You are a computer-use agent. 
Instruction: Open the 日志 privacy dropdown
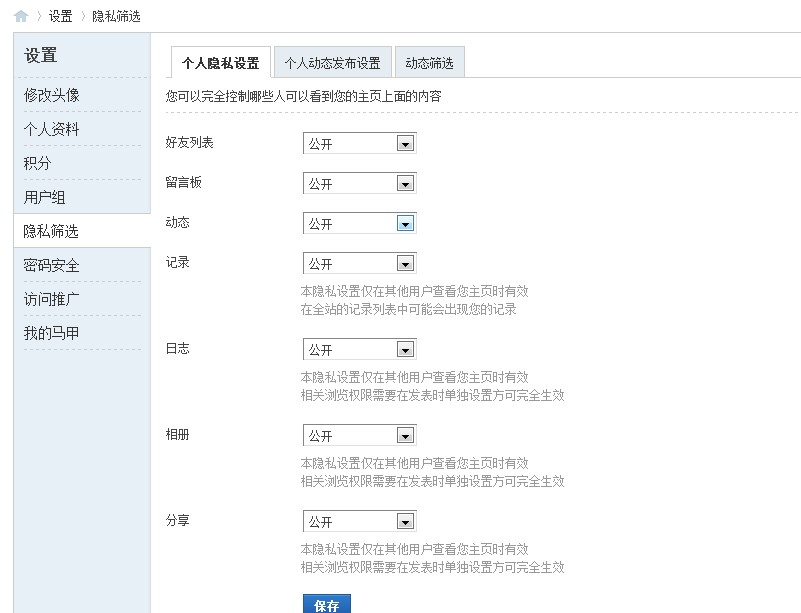(x=359, y=350)
